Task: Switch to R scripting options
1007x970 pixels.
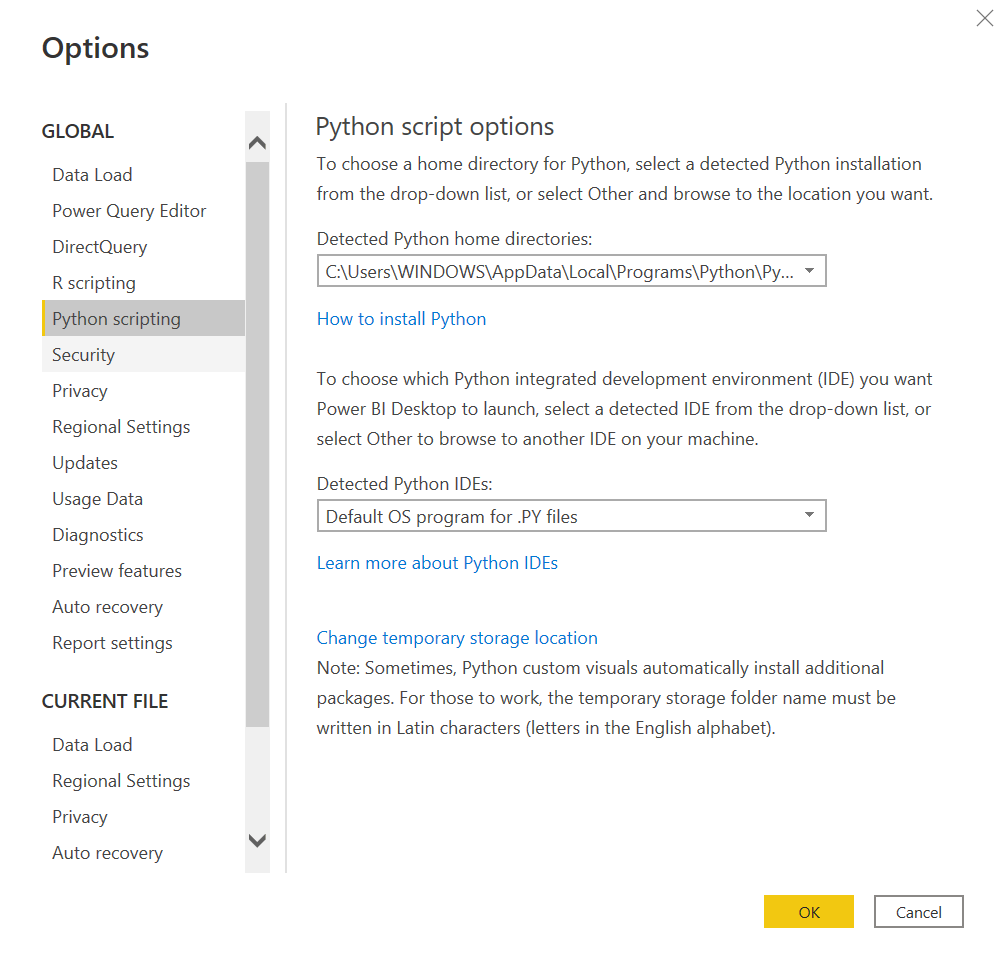Action: 94,283
